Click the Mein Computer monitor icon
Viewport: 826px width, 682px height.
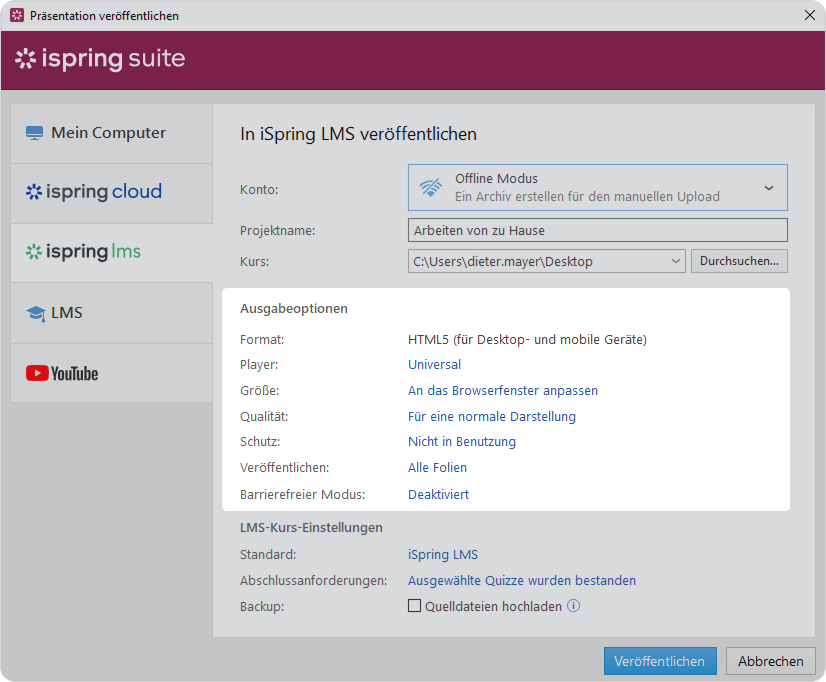[35, 133]
